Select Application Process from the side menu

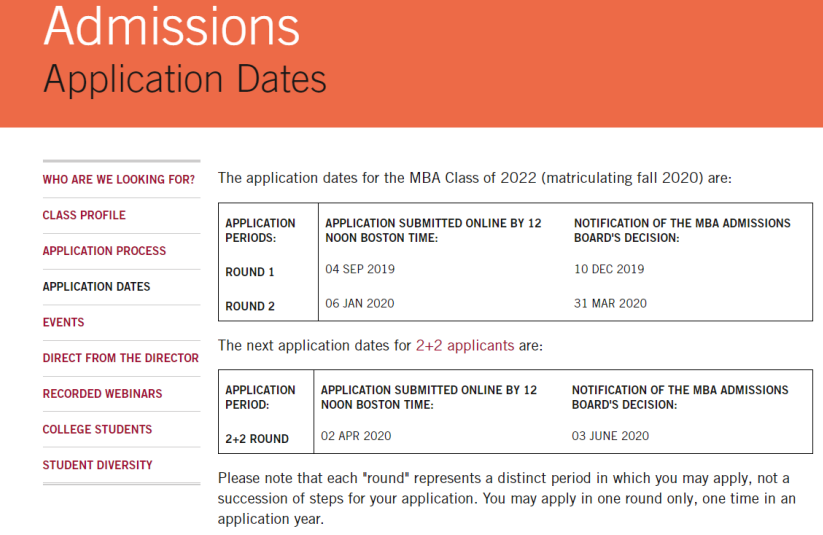104,251
